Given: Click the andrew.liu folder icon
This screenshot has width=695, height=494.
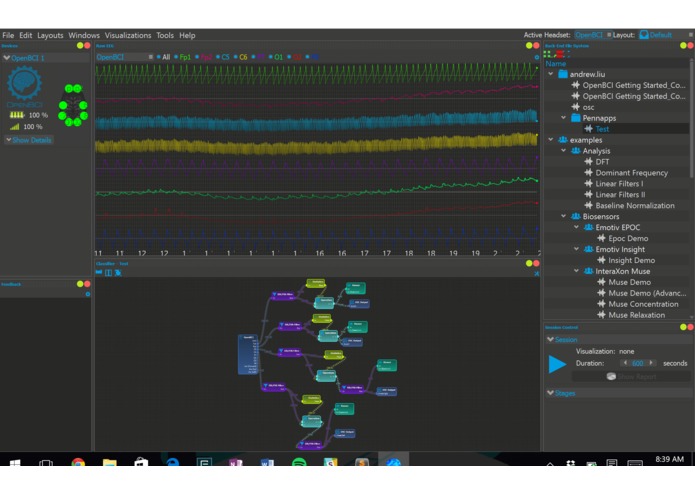Looking at the screenshot, I should coord(563,74).
